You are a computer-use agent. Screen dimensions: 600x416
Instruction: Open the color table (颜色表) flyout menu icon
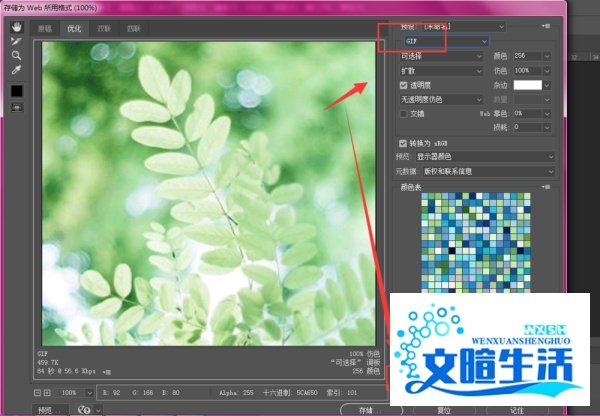tap(546, 187)
